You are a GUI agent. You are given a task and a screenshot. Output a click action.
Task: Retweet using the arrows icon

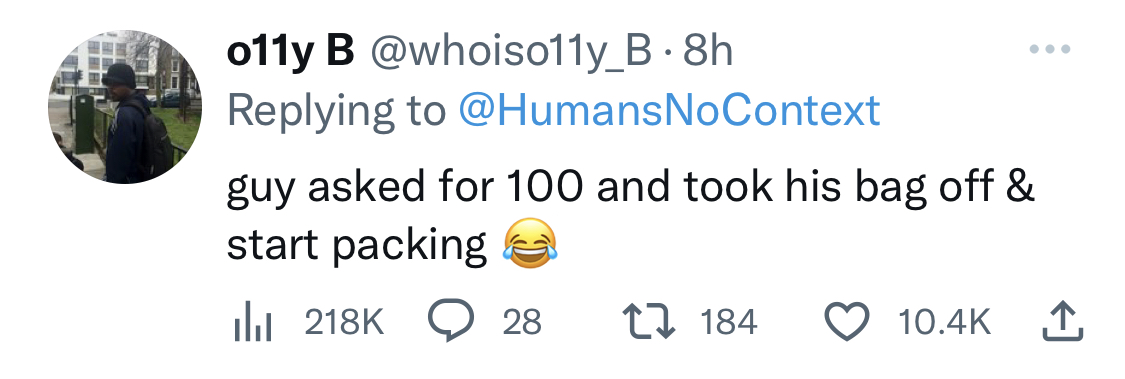[649, 322]
